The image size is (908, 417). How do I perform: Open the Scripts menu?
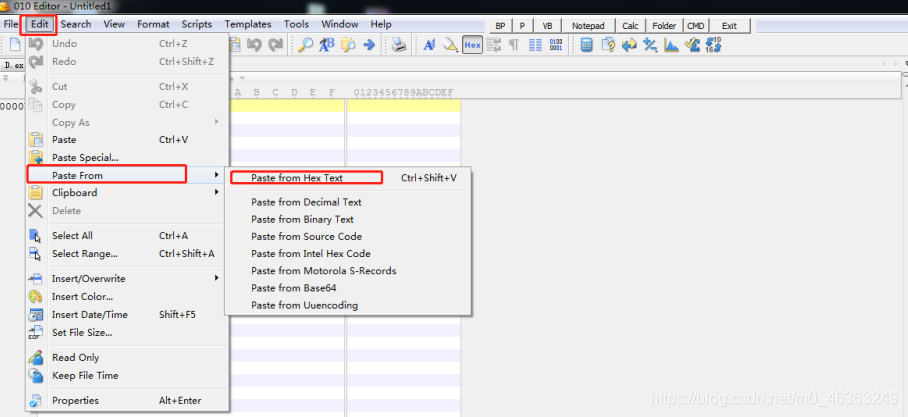click(197, 24)
